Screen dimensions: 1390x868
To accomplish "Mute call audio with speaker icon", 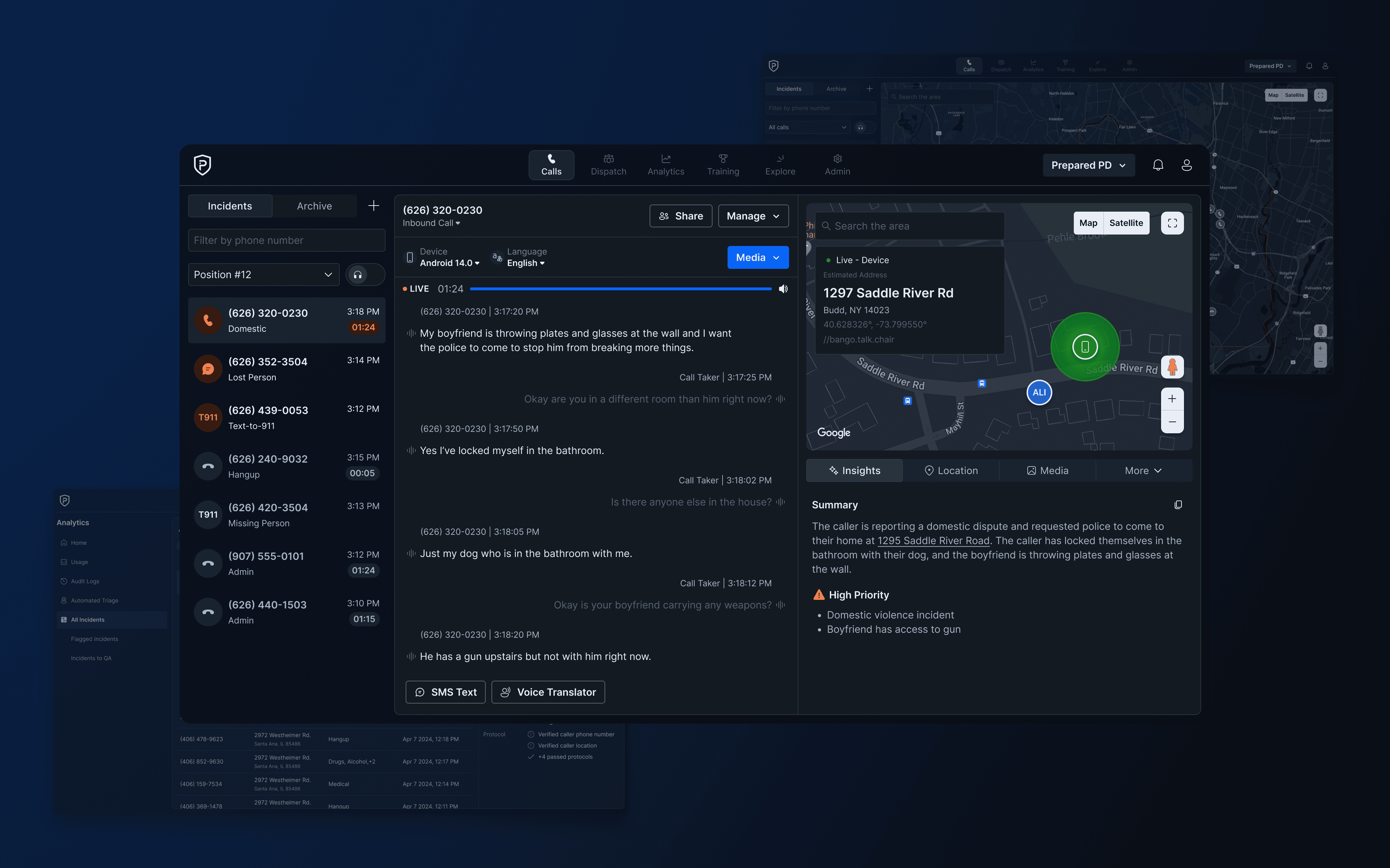I will click(783, 289).
